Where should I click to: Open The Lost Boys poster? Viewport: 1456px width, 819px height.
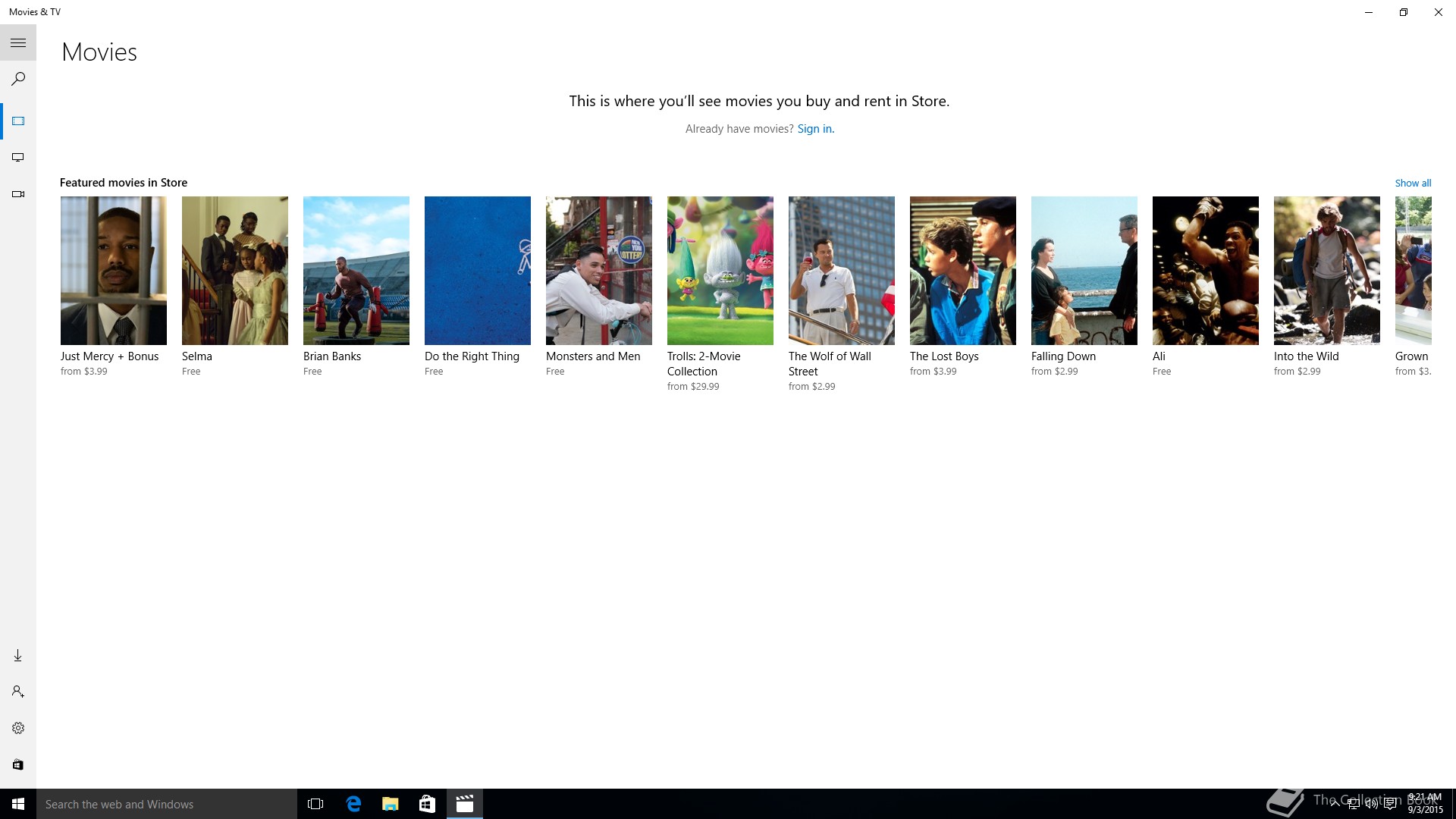[963, 271]
